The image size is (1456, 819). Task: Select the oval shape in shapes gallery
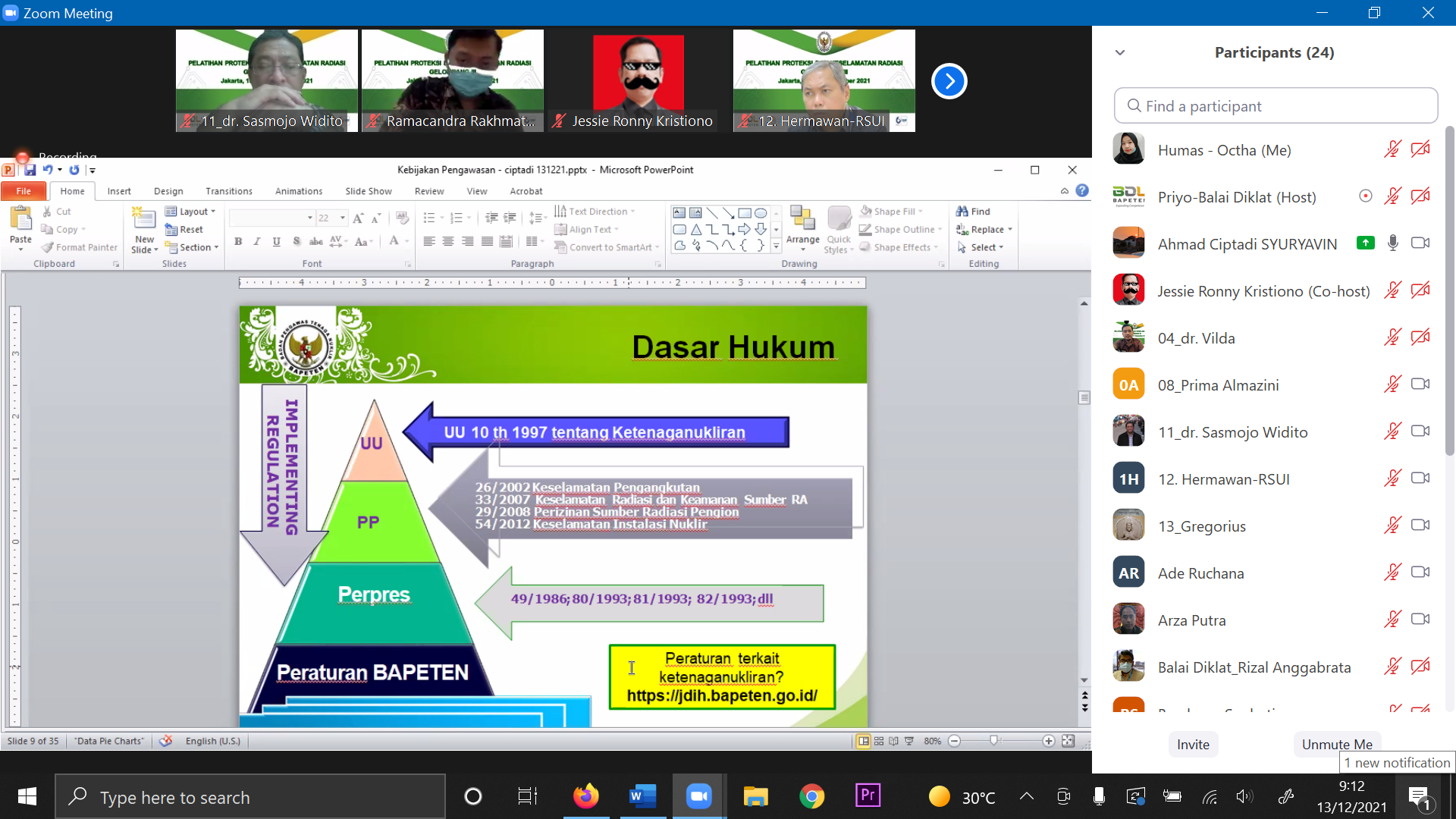(761, 213)
